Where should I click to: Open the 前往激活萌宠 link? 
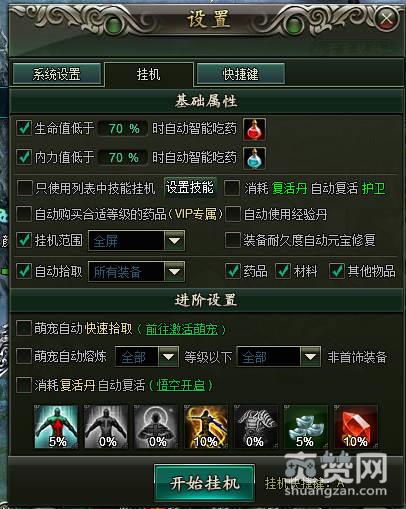click(182, 330)
